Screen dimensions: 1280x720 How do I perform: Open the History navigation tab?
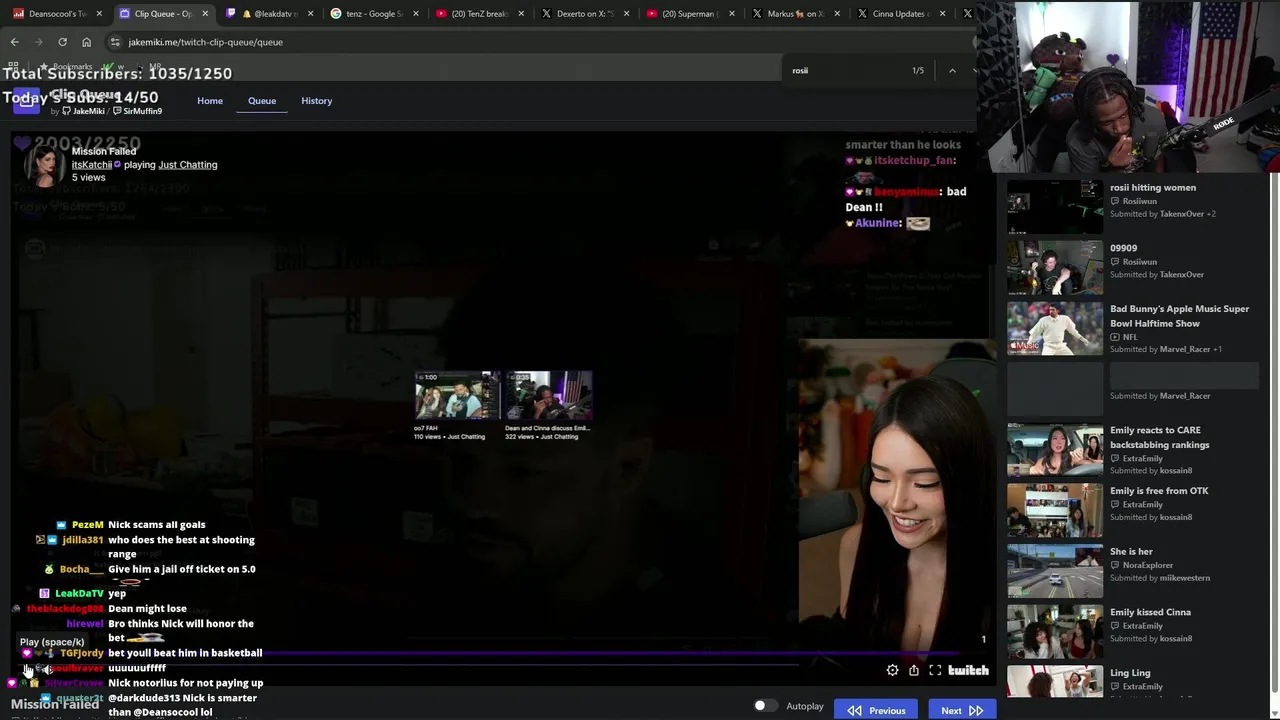click(317, 101)
